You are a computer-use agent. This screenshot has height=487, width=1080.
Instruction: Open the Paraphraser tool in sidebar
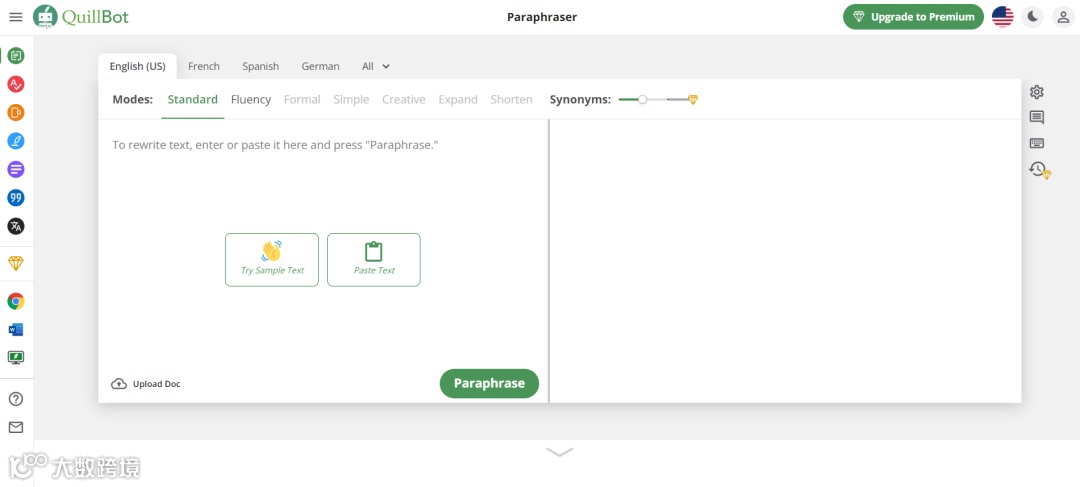[x=16, y=56]
